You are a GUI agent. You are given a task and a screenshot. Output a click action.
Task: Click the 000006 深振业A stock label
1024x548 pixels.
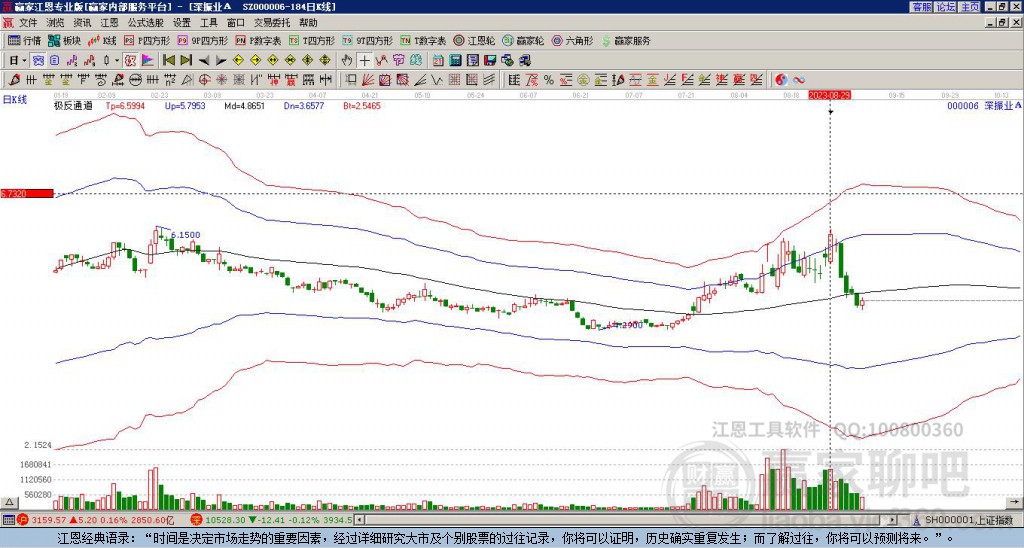pyautogui.click(x=984, y=105)
